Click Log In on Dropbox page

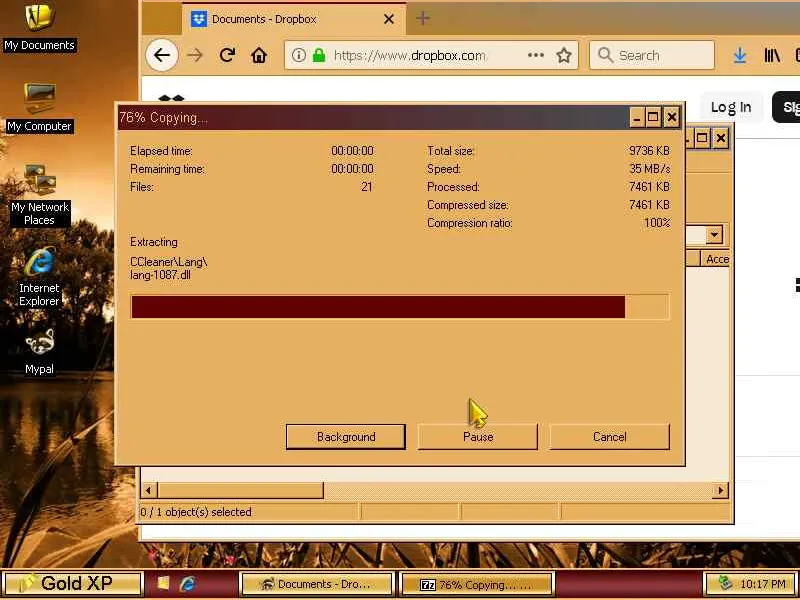point(731,107)
